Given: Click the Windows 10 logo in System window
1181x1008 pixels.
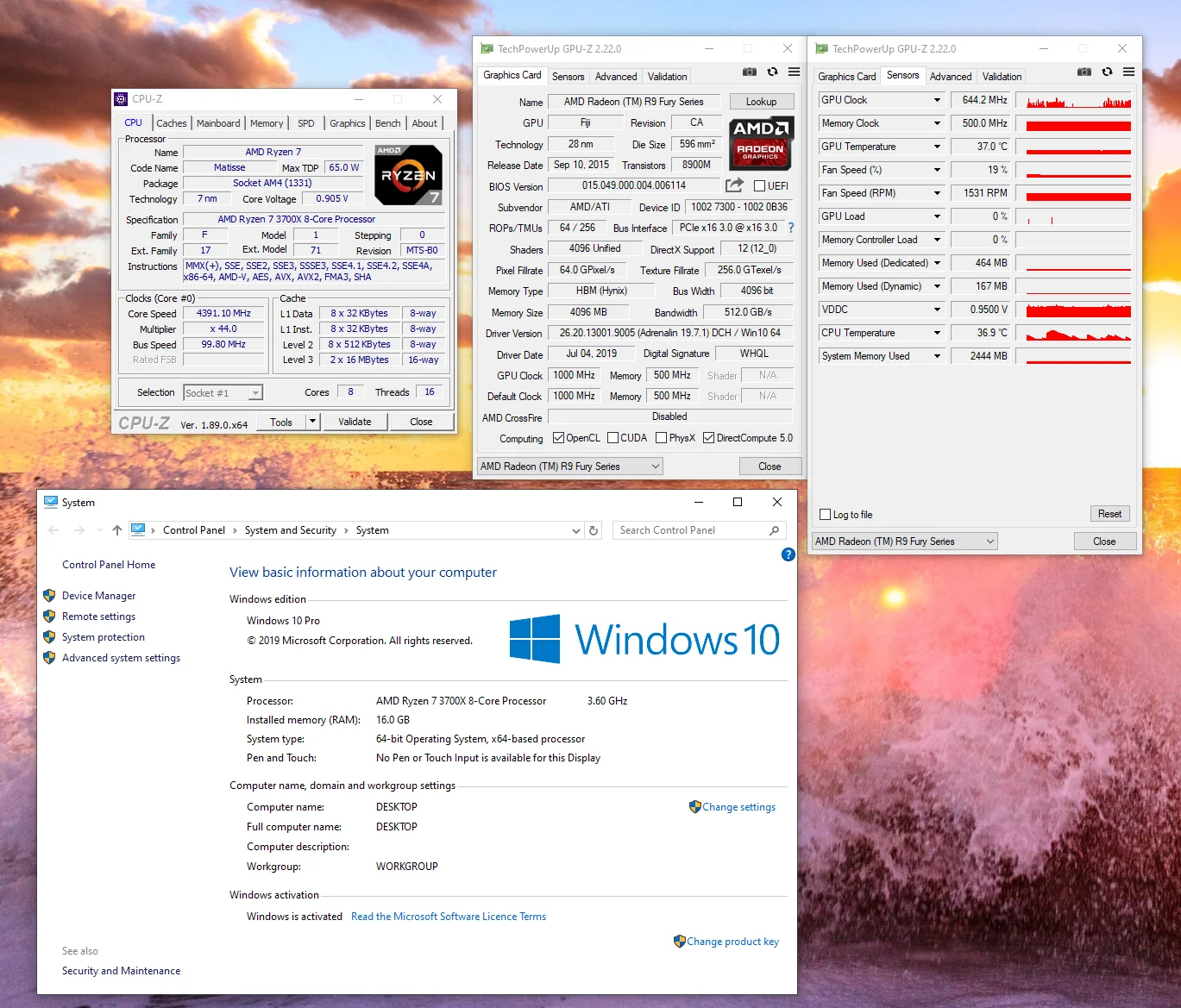Looking at the screenshot, I should click(x=644, y=639).
